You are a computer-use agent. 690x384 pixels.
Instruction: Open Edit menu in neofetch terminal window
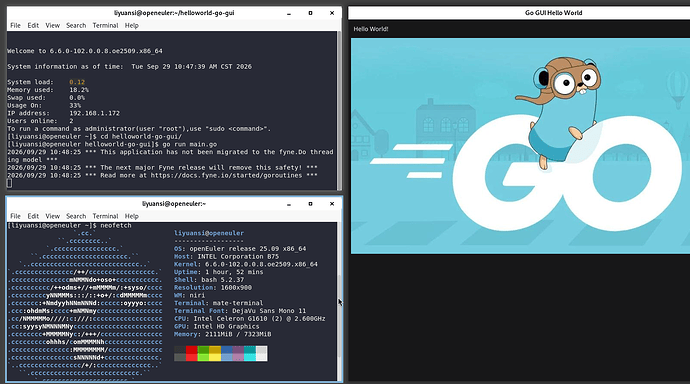(x=33, y=216)
